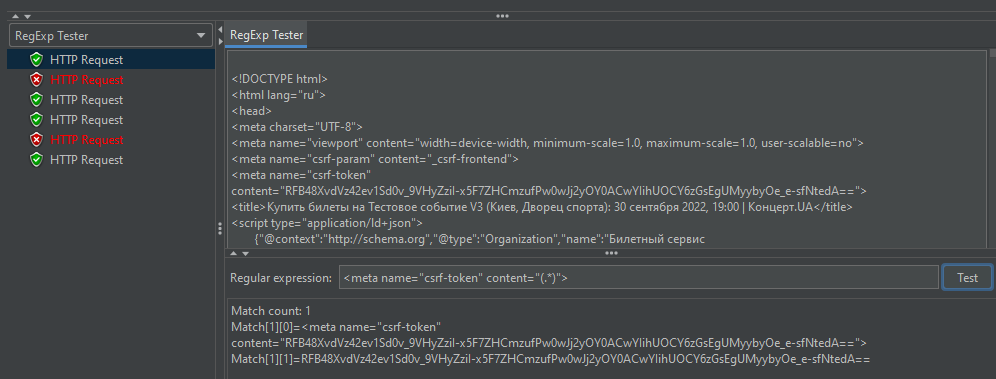
Task: Click the green shield icon of the highlighted HTTP Request
Action: click(x=37, y=60)
